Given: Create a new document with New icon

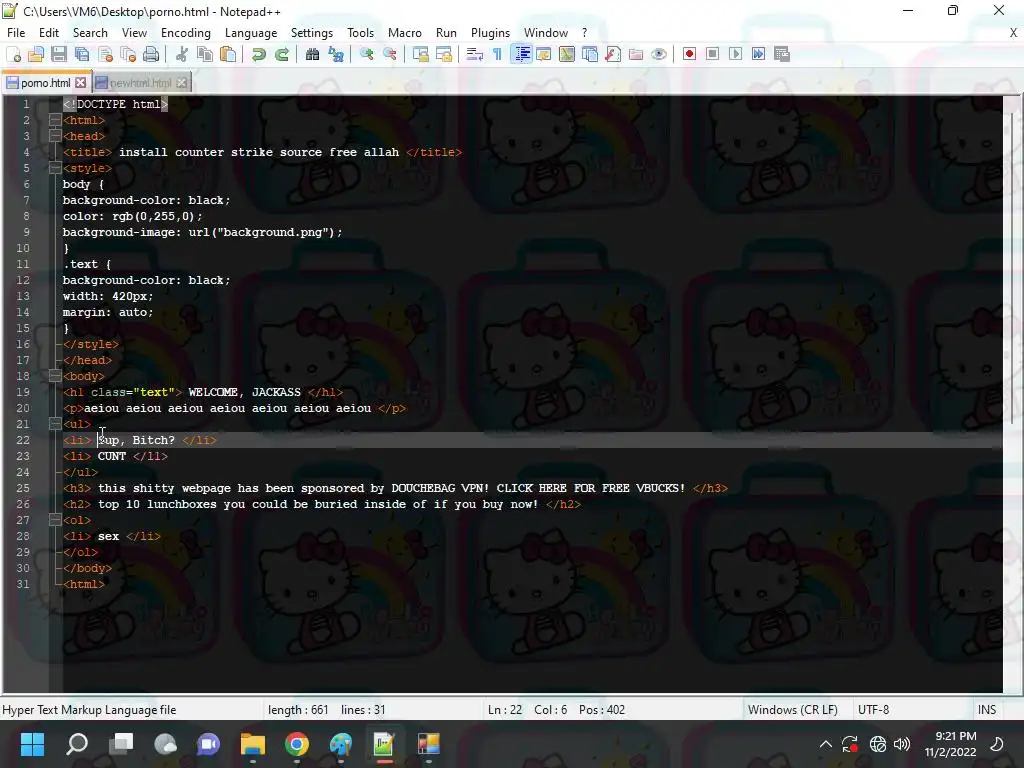Looking at the screenshot, I should pos(13,54).
